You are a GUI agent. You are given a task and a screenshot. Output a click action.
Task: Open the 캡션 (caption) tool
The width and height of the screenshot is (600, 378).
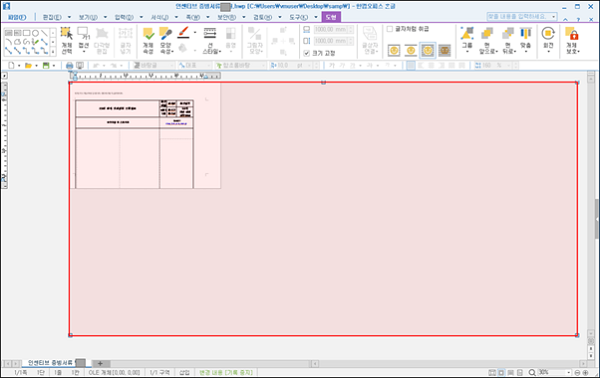point(83,40)
